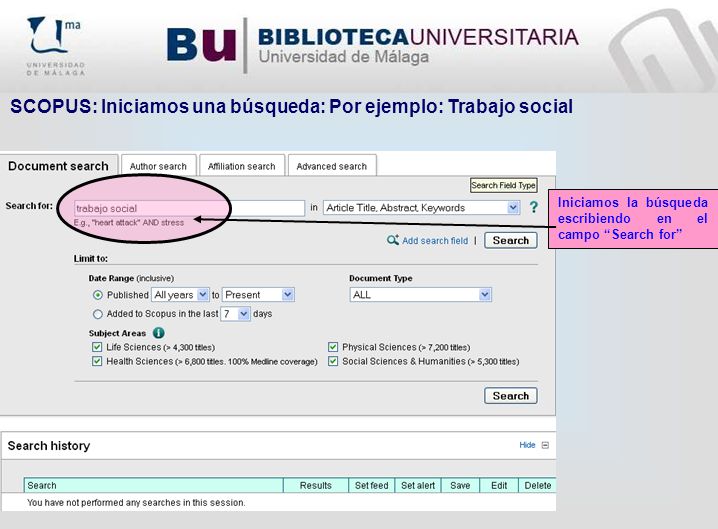Switch to the Affiliation search tab
The height and width of the screenshot is (529, 718).
242,166
